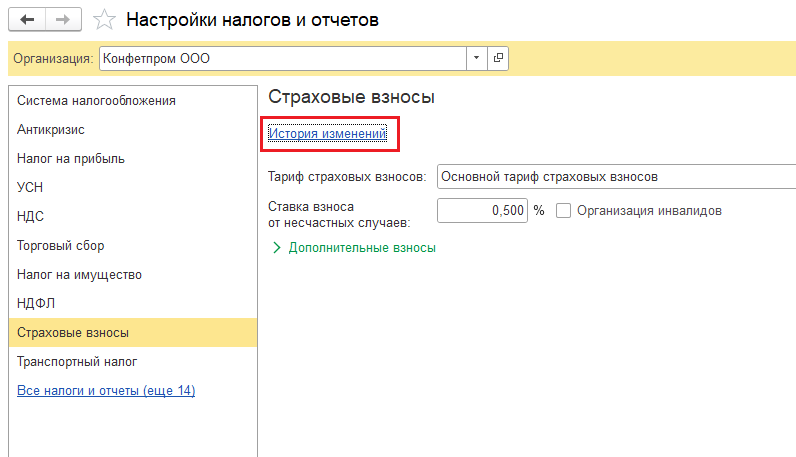Open Транспортный налог section

133,362
